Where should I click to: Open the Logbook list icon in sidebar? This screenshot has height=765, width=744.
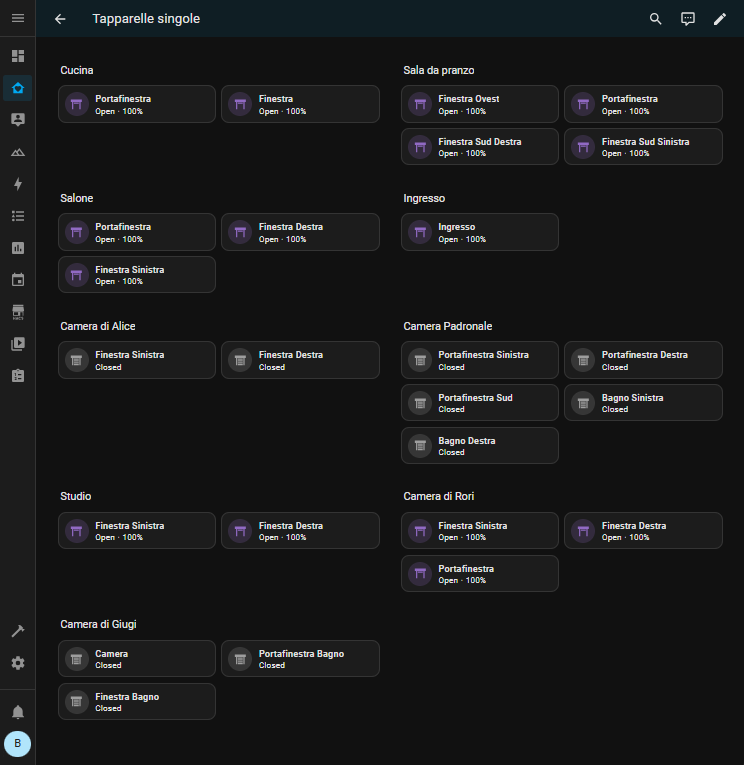tap(17, 216)
